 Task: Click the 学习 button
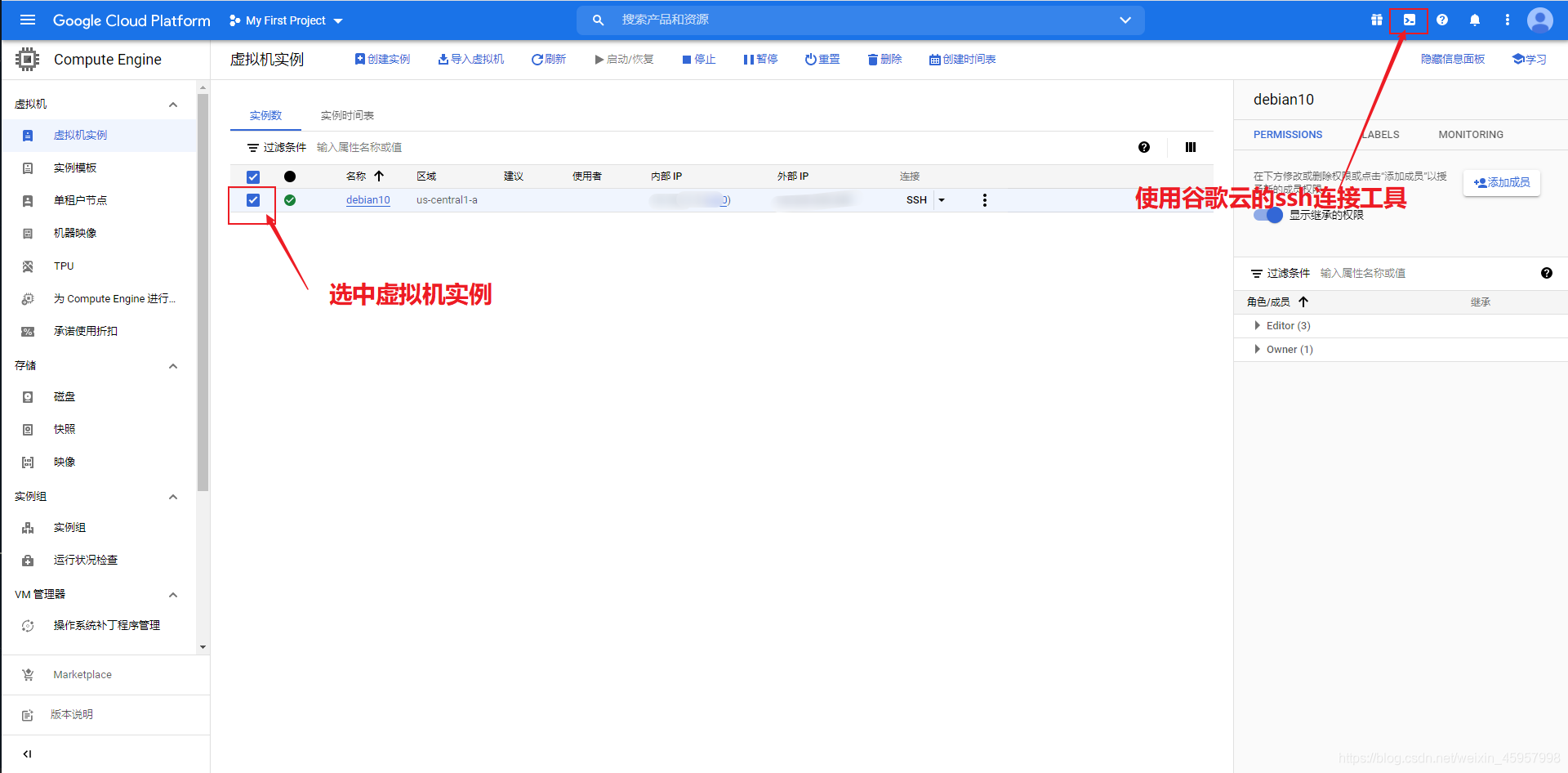click(x=1530, y=59)
